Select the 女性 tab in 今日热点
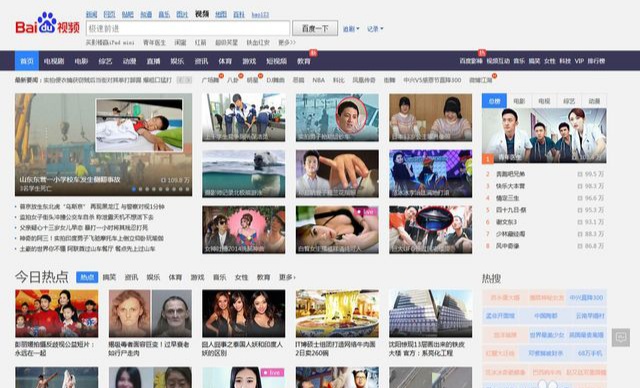This screenshot has width=640, height=388. [x=241, y=277]
